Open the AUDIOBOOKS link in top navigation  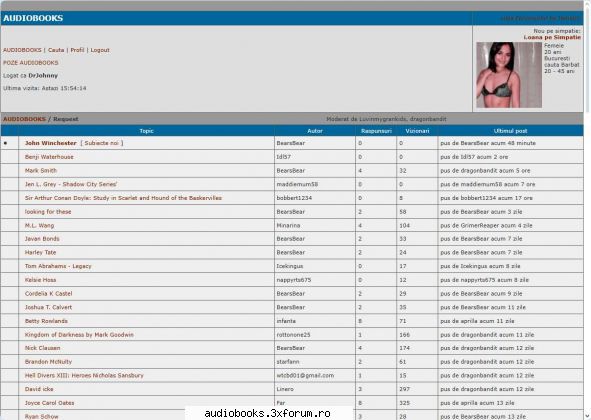(x=22, y=50)
